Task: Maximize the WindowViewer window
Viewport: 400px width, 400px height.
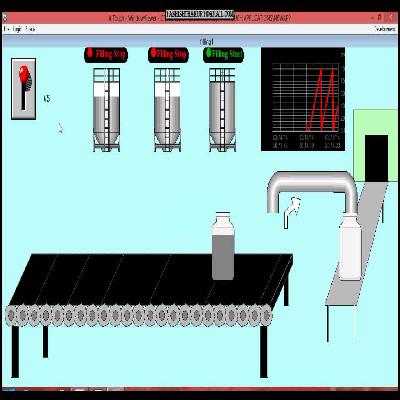Action: coord(380,17)
